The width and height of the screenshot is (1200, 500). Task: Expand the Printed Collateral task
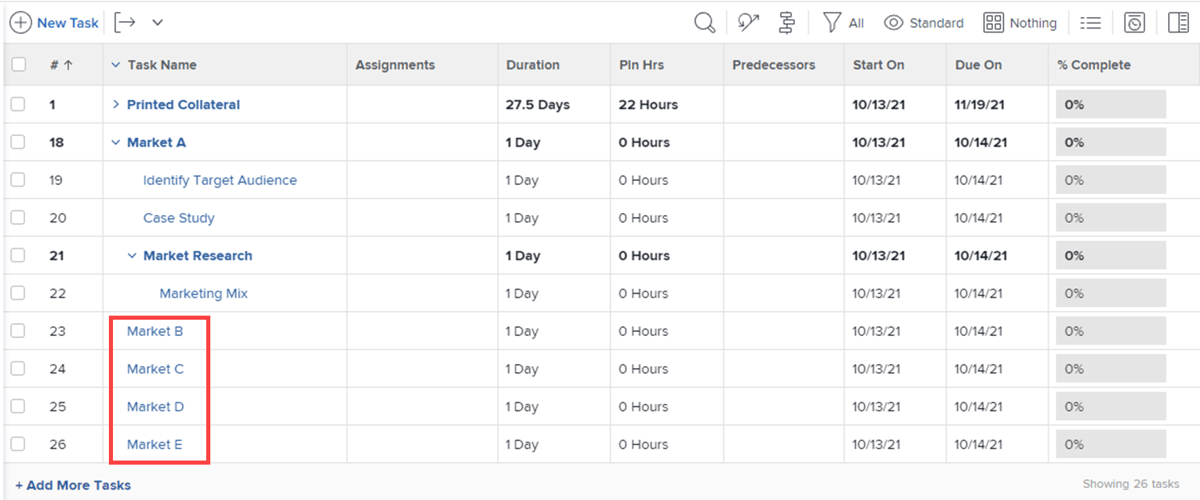pyautogui.click(x=116, y=105)
